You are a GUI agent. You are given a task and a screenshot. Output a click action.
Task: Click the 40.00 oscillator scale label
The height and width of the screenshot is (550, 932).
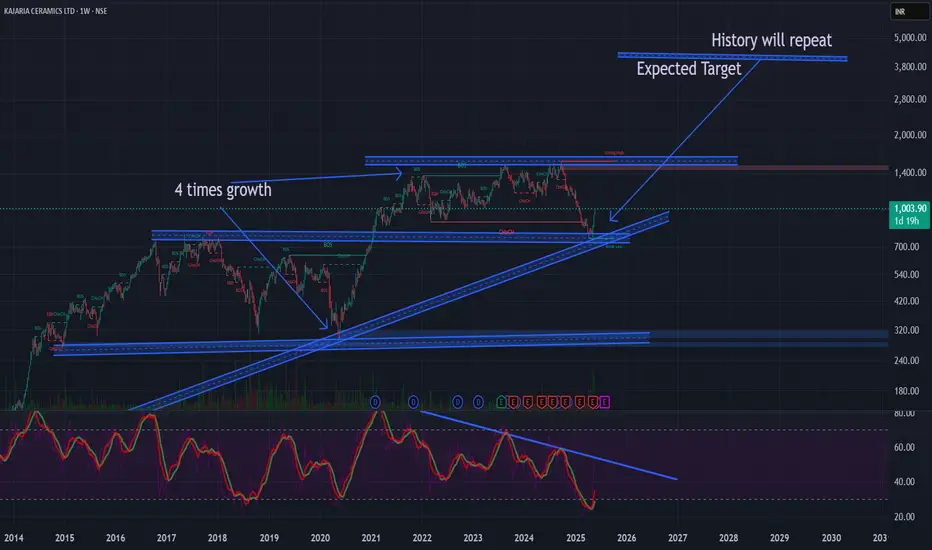(x=904, y=482)
